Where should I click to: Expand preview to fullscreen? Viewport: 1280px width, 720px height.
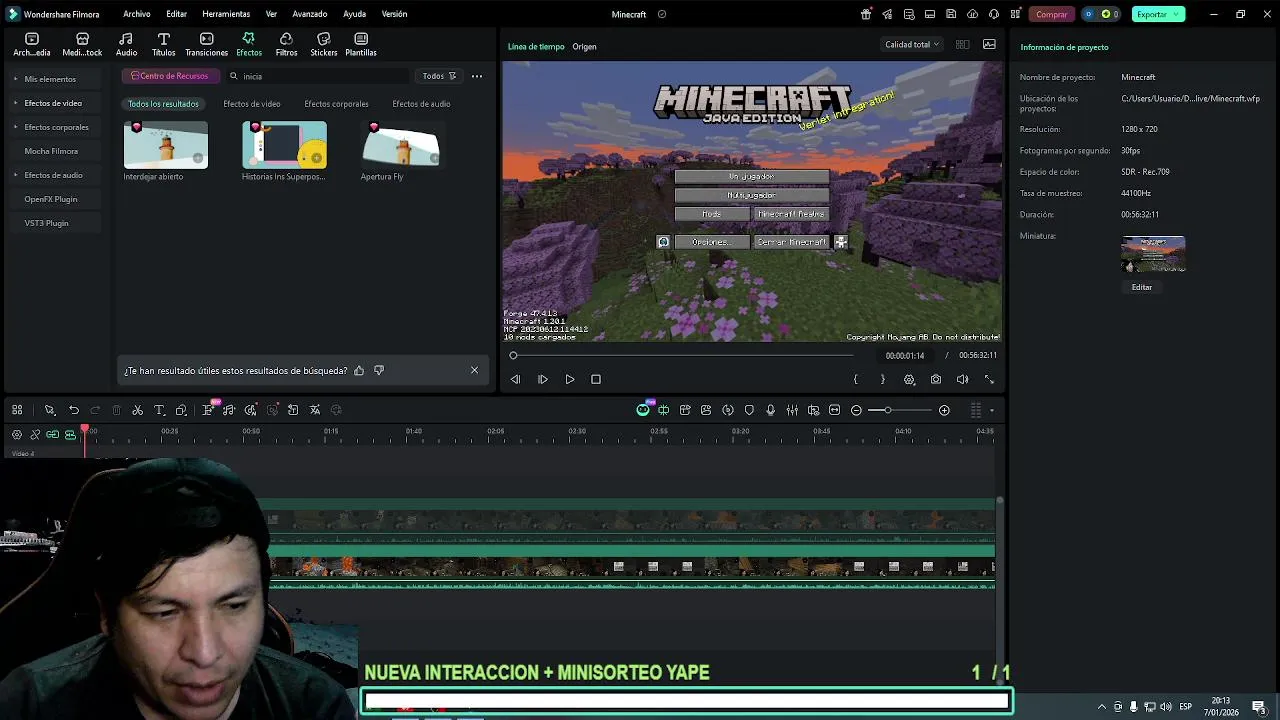point(989,379)
